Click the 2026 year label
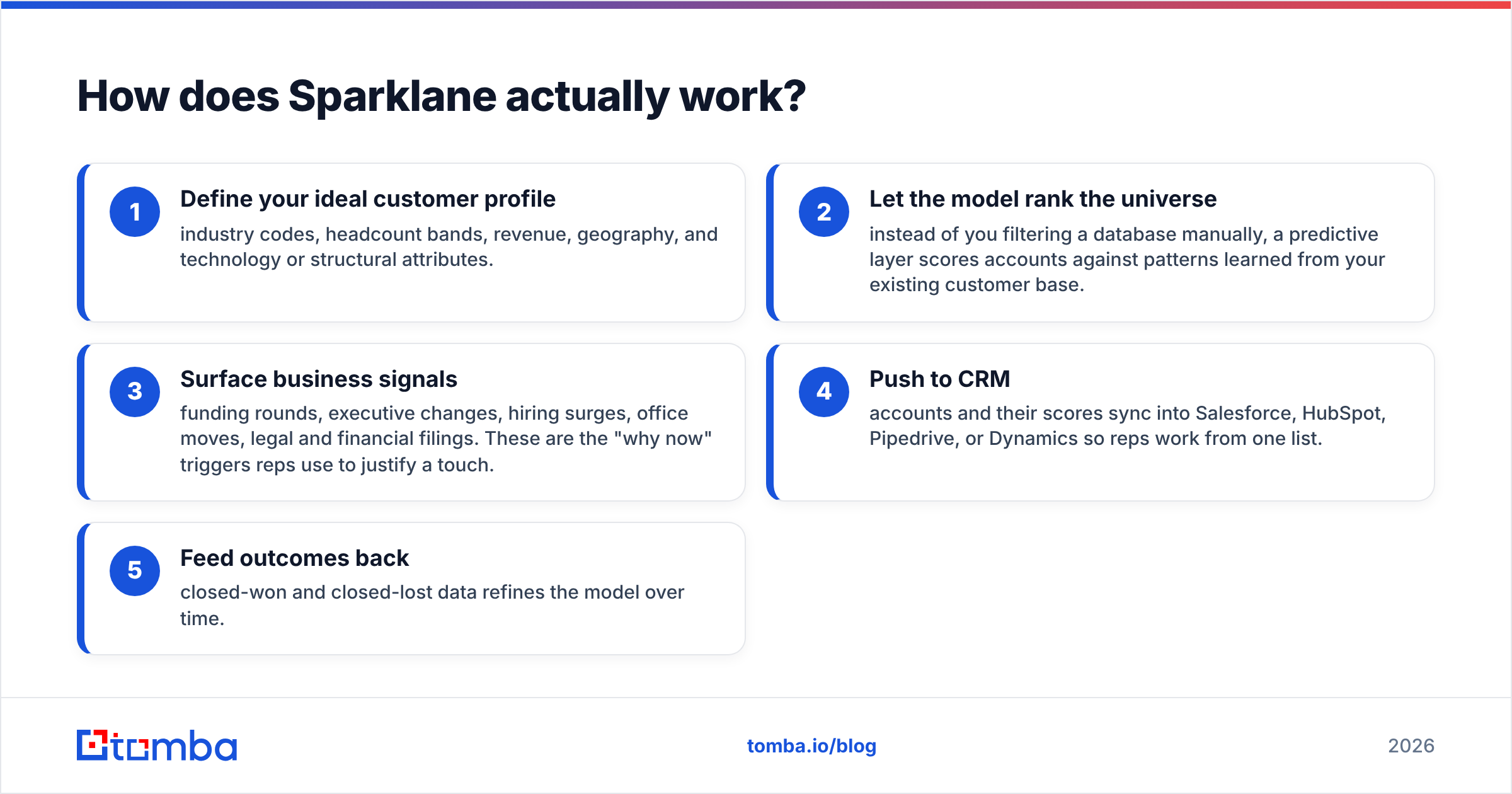Screen dimensions: 1512x794 click(1411, 746)
